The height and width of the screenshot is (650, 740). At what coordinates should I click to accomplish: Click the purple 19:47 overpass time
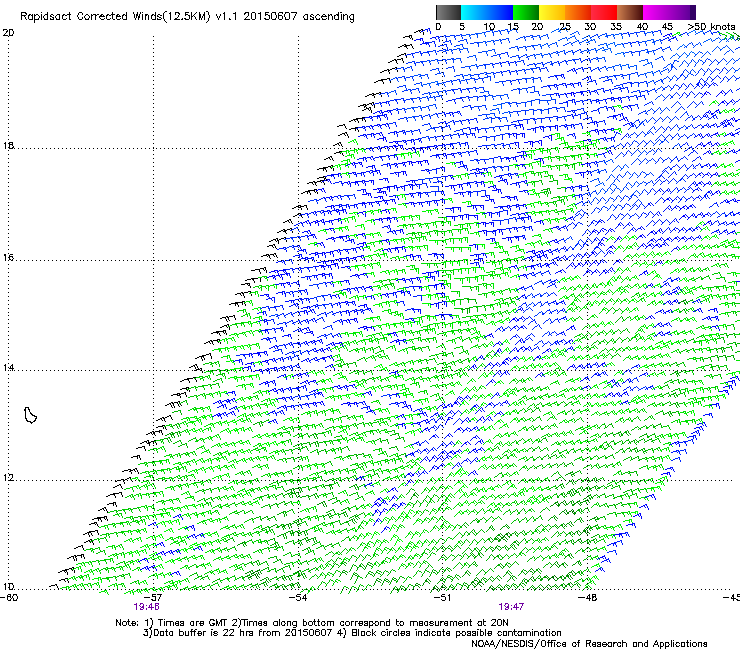tap(511, 607)
